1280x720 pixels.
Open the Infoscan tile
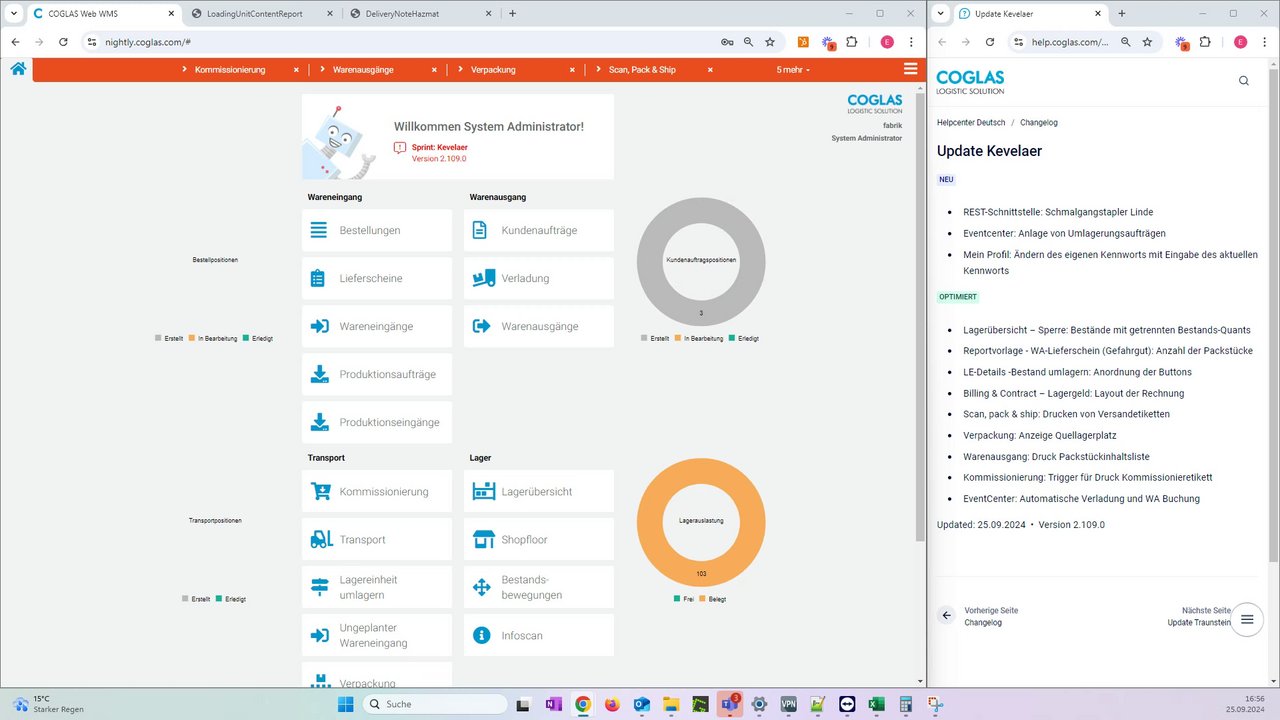point(539,635)
